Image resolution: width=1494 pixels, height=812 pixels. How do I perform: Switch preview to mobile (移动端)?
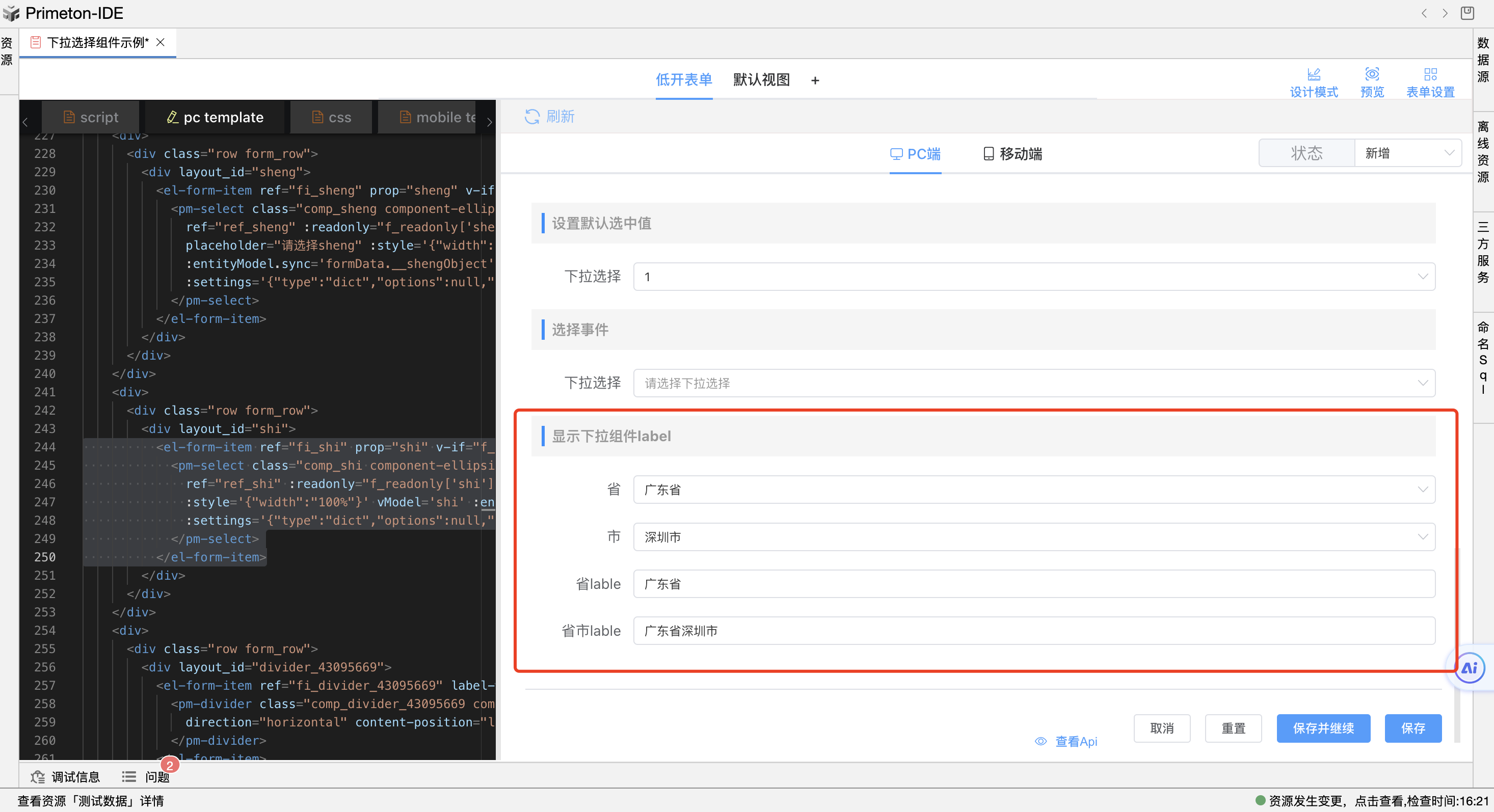(x=1012, y=154)
